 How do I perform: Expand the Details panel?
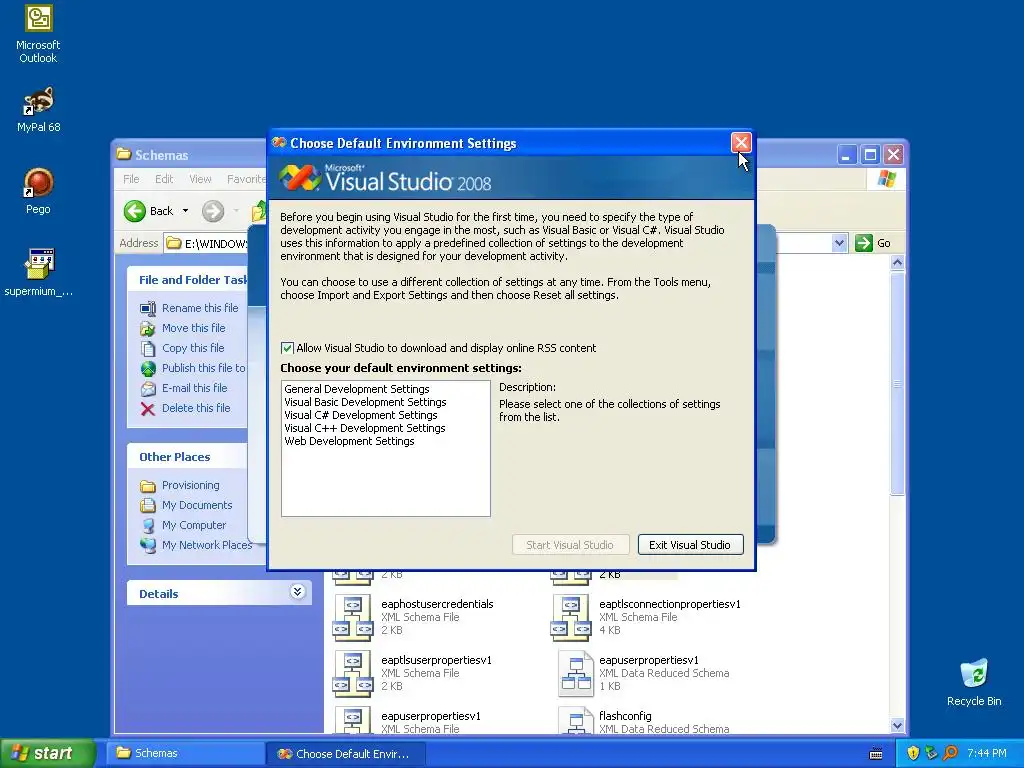[x=297, y=592]
